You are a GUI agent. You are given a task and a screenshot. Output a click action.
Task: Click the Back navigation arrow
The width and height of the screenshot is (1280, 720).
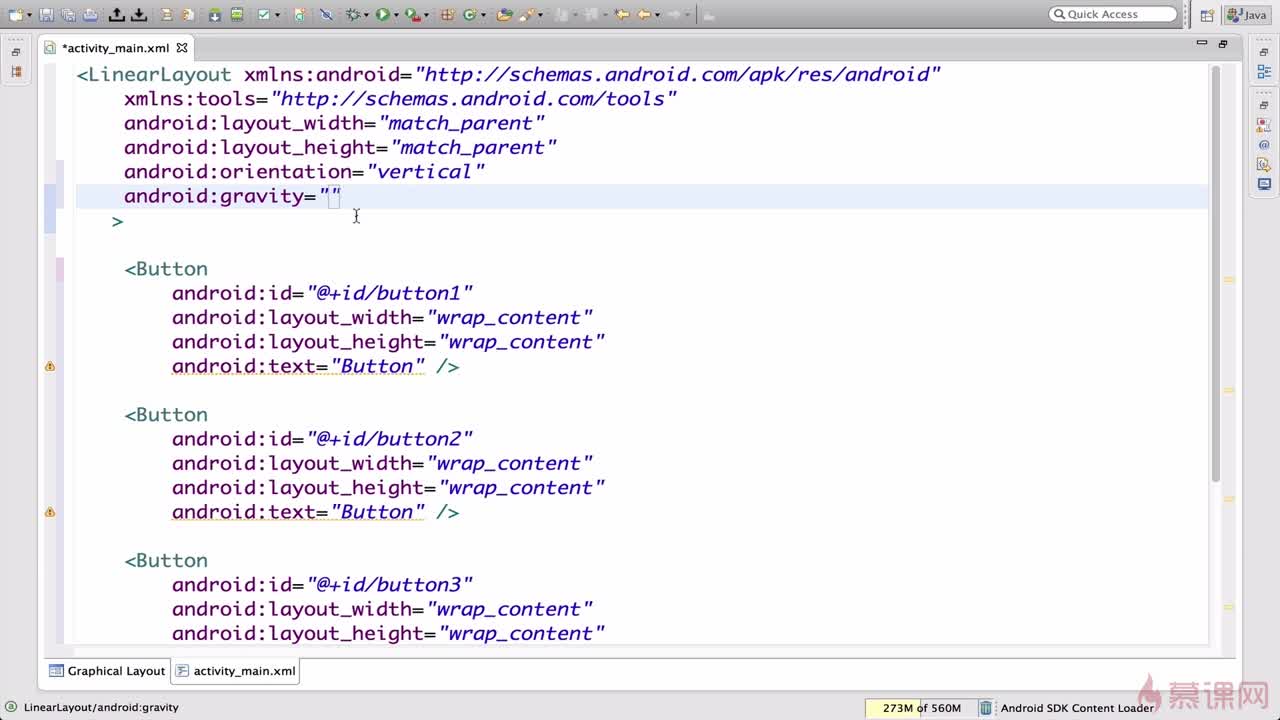click(645, 15)
